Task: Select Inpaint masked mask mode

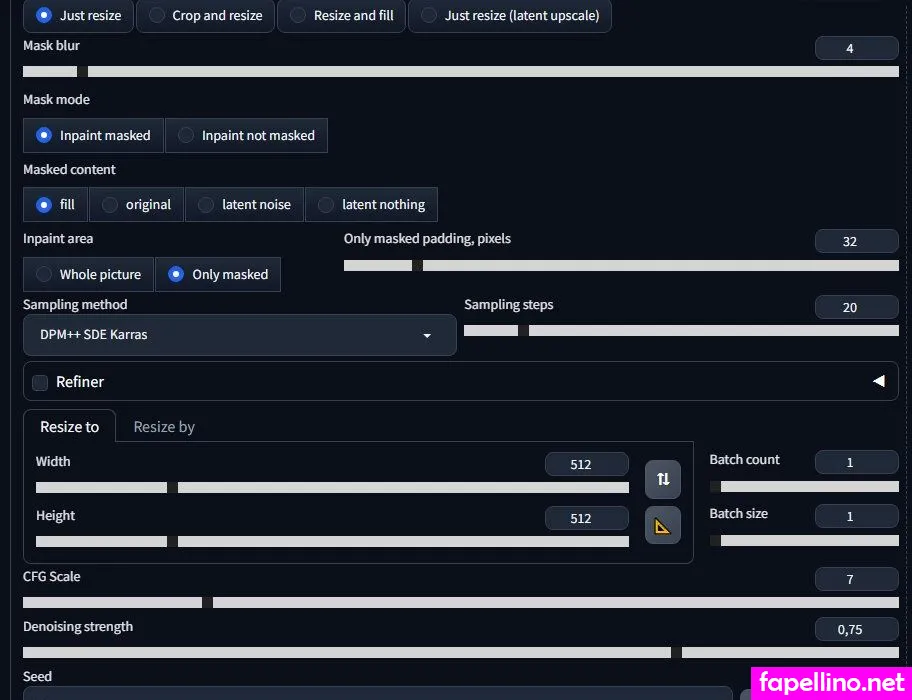Action: coord(93,135)
